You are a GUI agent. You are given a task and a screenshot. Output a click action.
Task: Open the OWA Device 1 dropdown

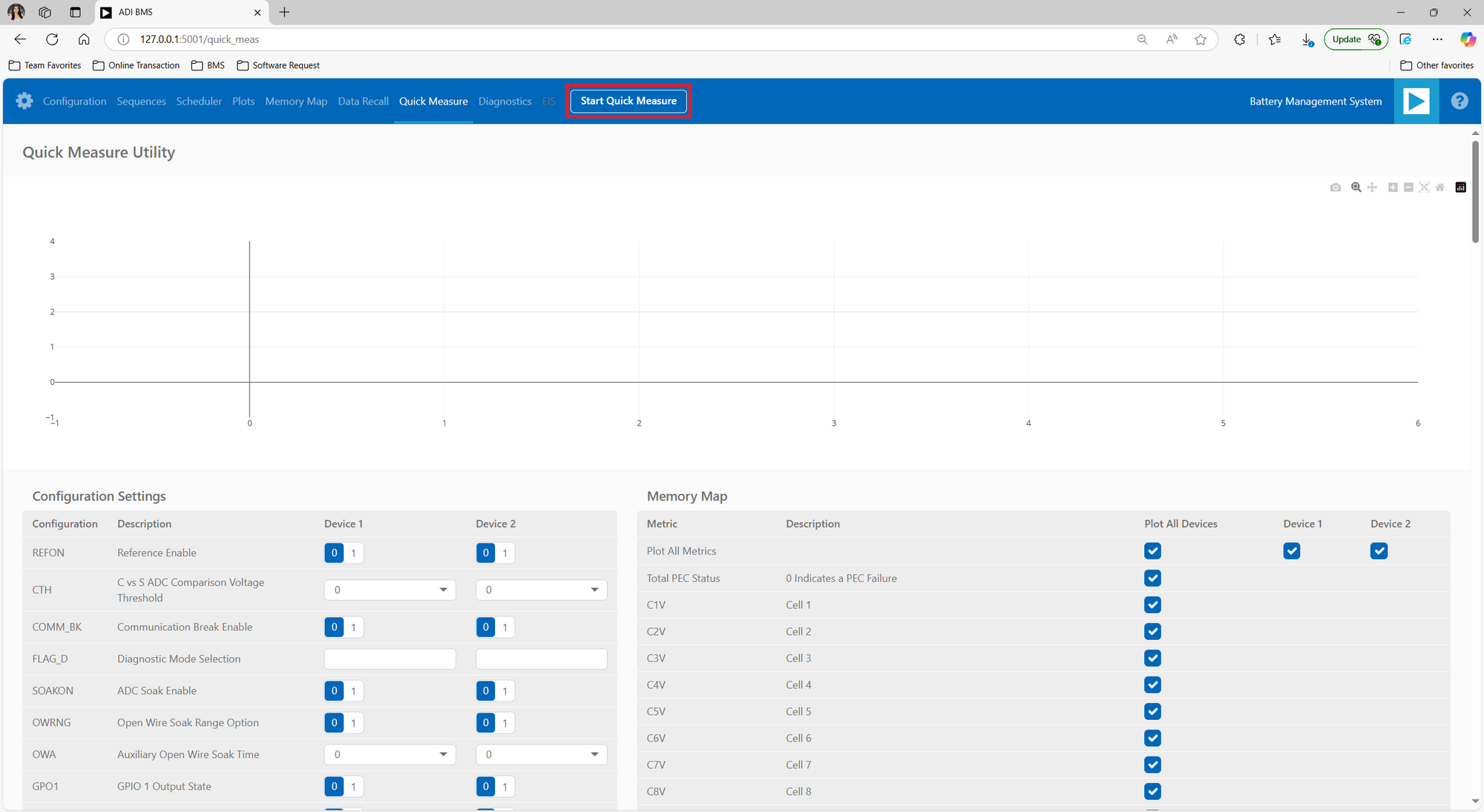click(390, 754)
